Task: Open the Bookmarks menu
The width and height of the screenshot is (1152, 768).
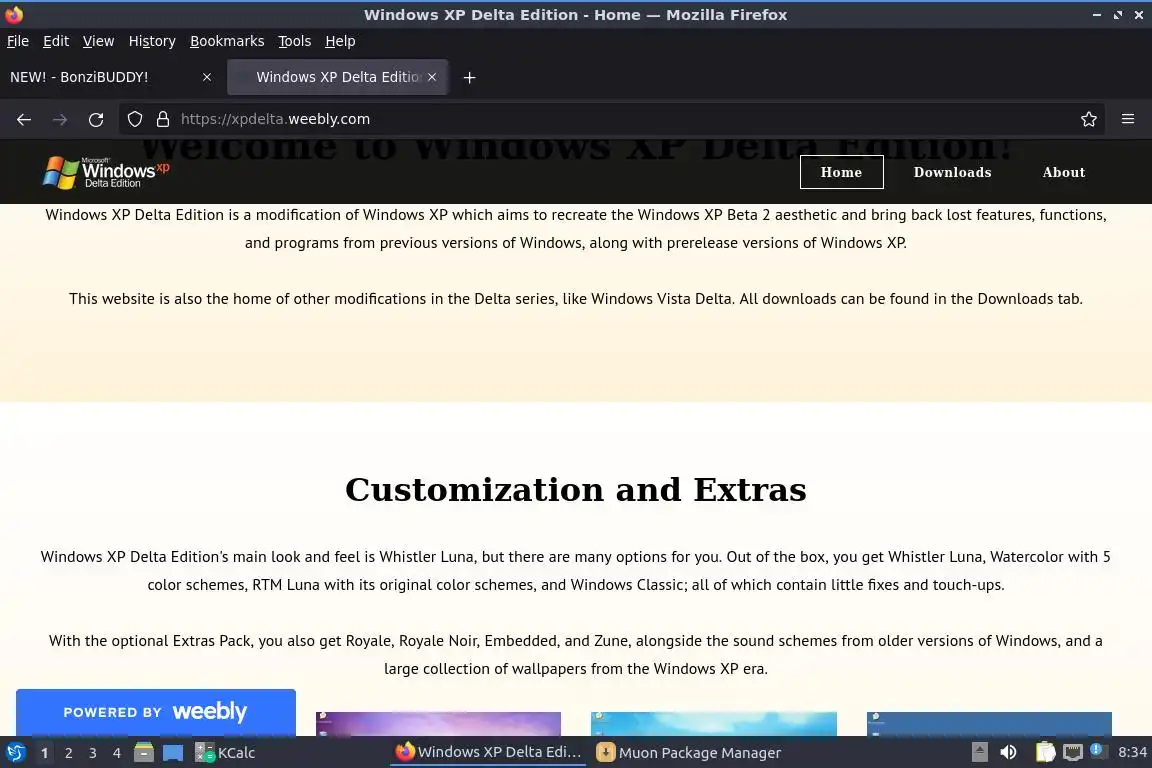Action: pos(227,41)
